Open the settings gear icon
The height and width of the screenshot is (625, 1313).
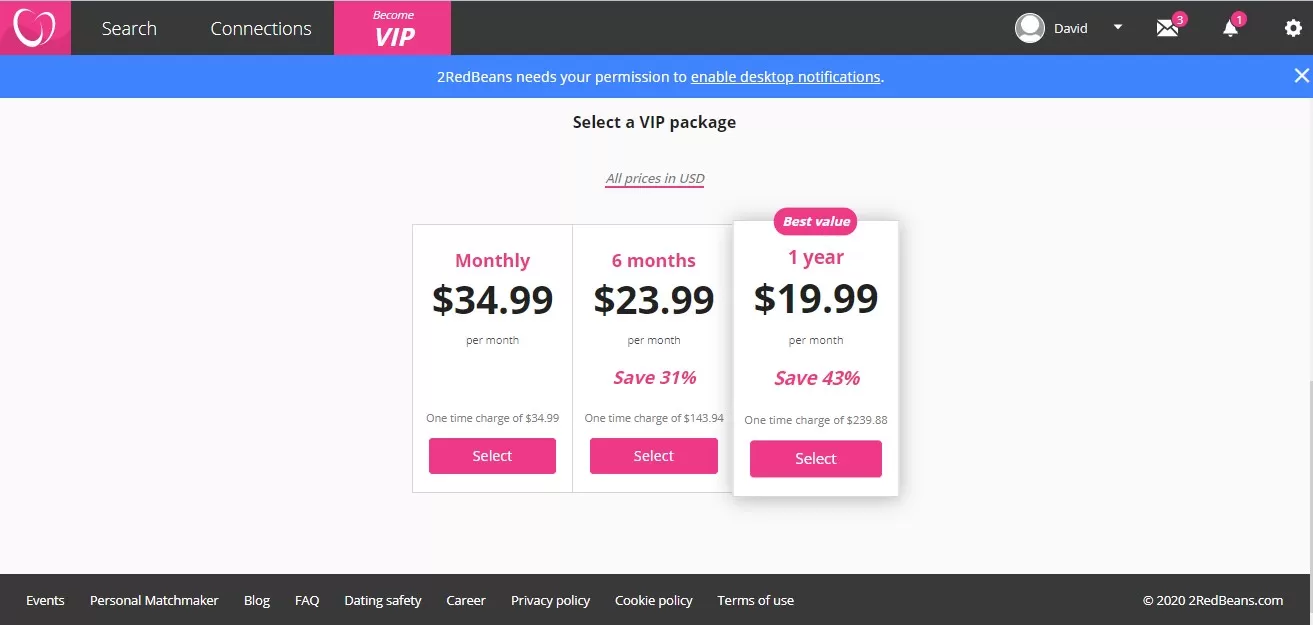1293,28
